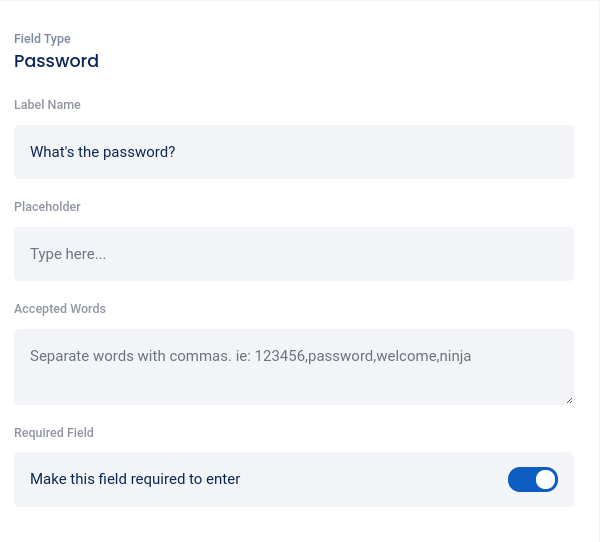The width and height of the screenshot is (600, 542).
Task: Click the Label Name input field
Action: click(x=294, y=152)
